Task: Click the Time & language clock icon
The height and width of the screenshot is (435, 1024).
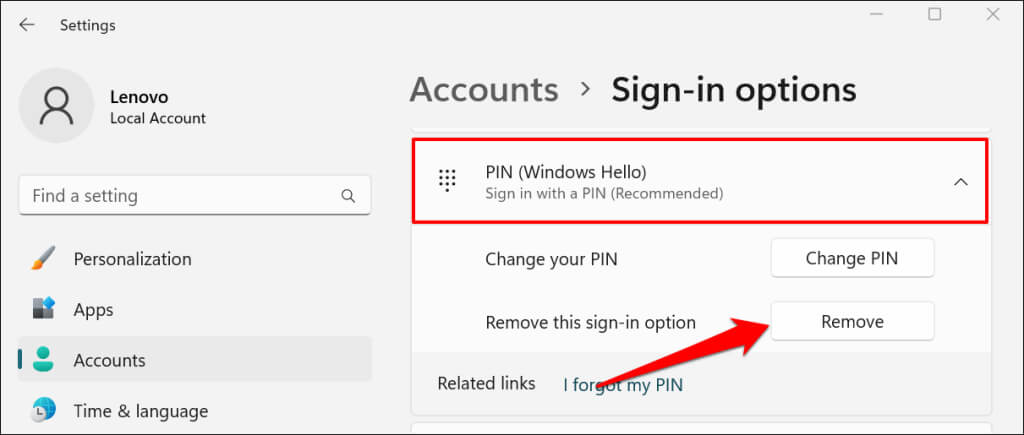Action: (x=43, y=411)
